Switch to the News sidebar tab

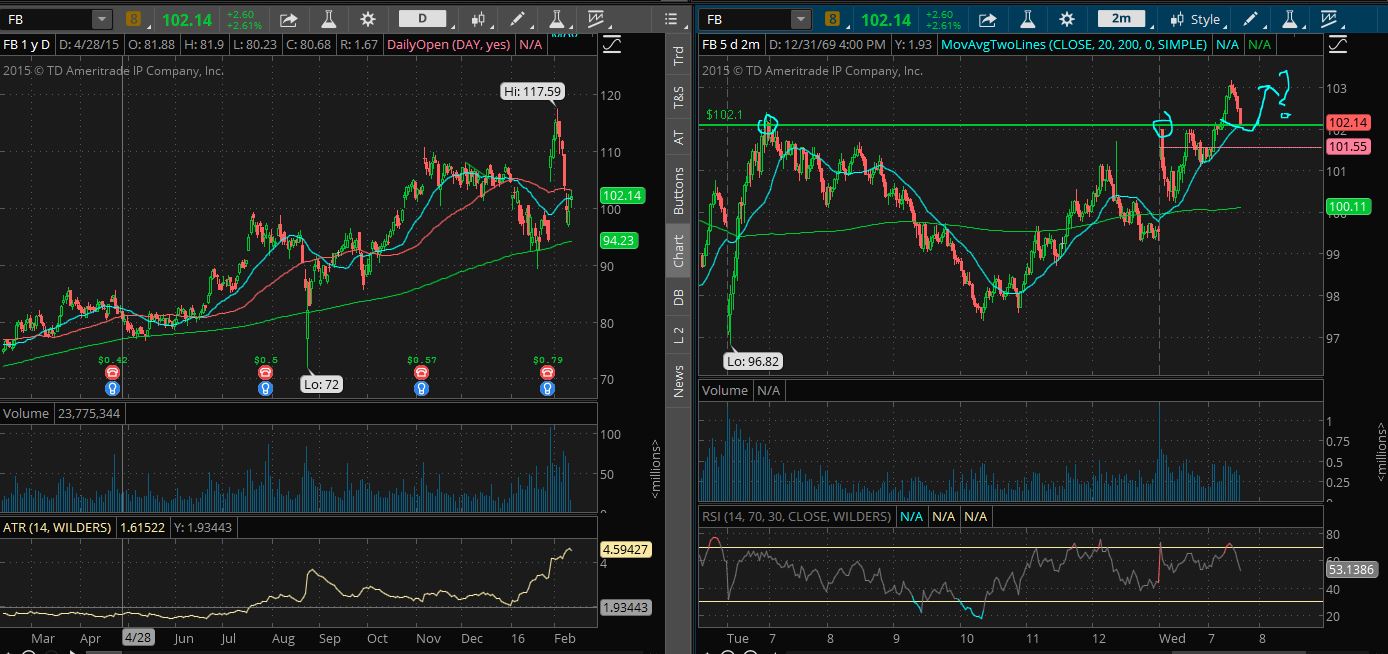tap(678, 381)
